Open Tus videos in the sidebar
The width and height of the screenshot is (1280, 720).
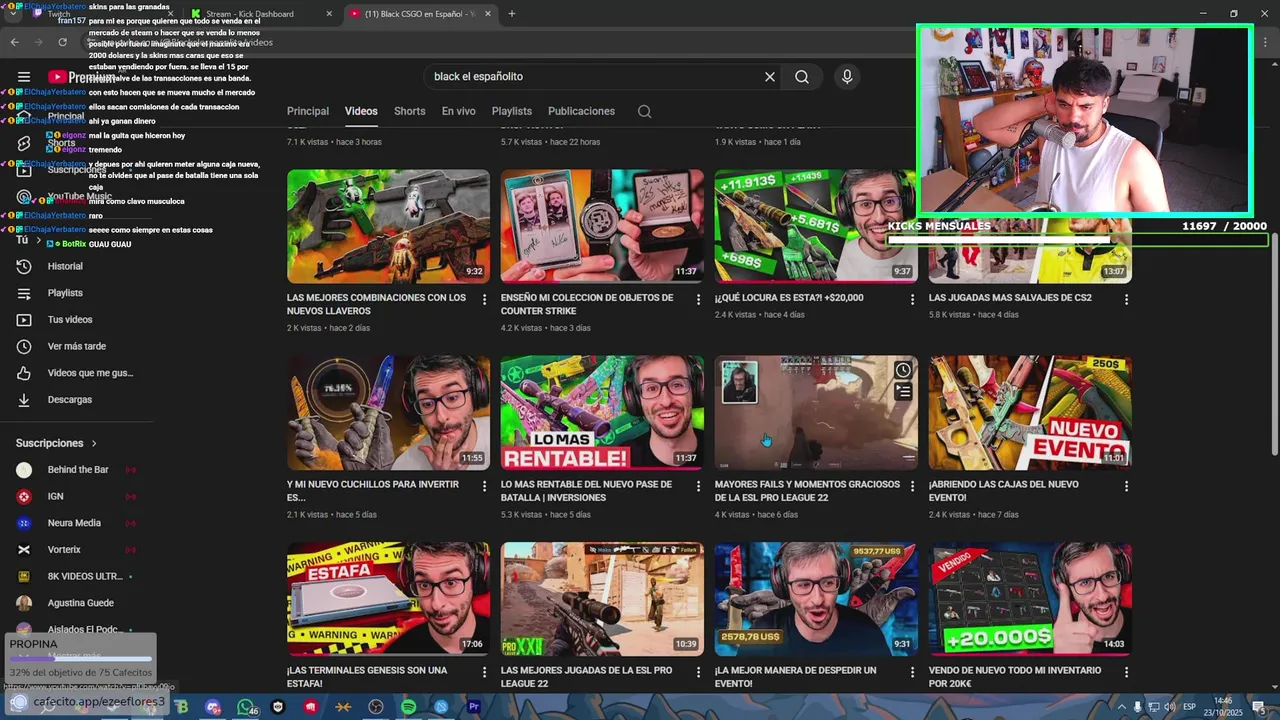(x=69, y=320)
